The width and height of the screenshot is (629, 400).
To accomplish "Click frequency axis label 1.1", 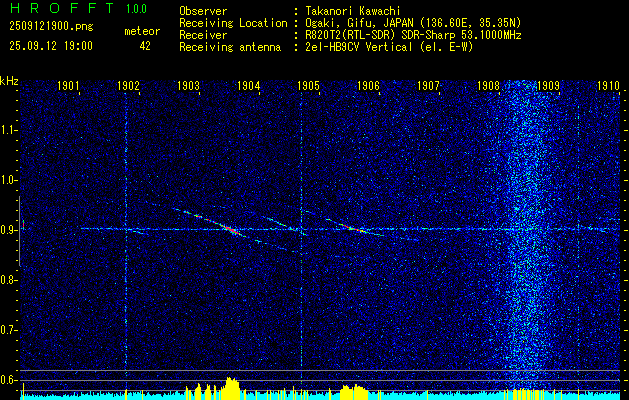I will tap(9, 130).
